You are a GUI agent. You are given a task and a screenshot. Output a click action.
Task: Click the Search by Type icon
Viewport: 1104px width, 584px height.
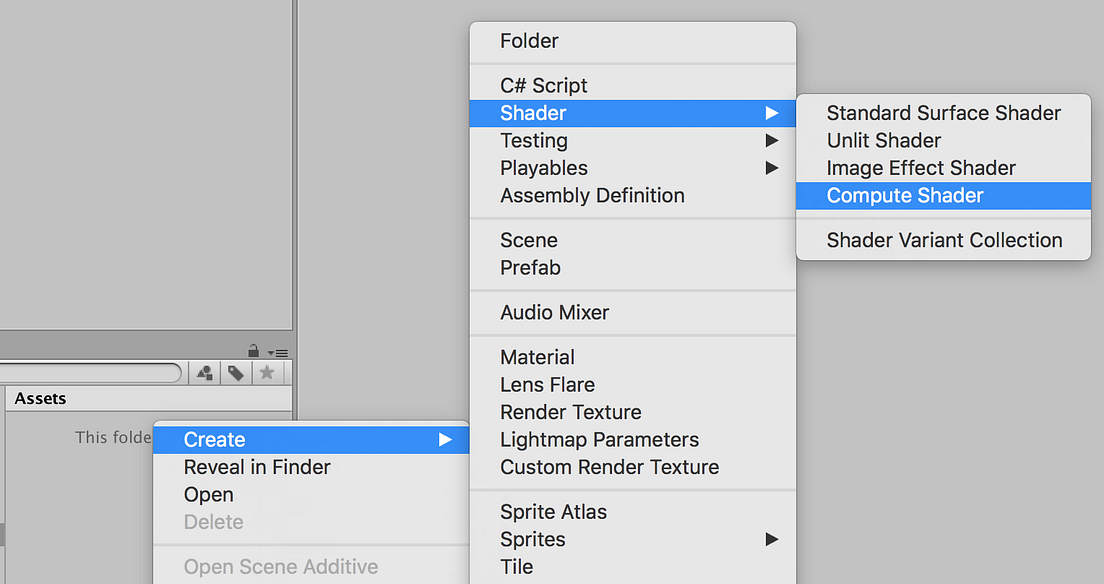coord(205,373)
